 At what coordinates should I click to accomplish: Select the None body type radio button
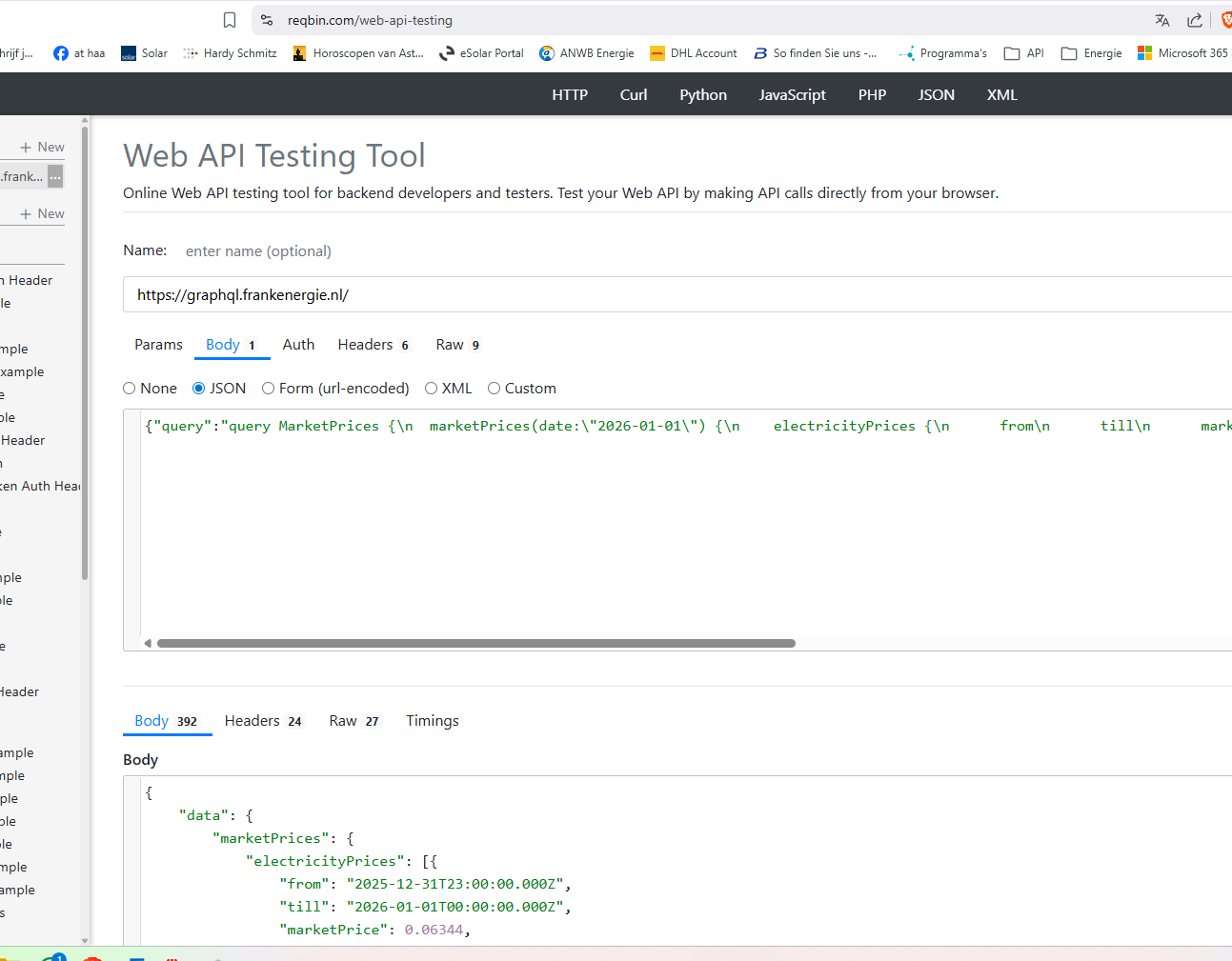click(x=130, y=389)
